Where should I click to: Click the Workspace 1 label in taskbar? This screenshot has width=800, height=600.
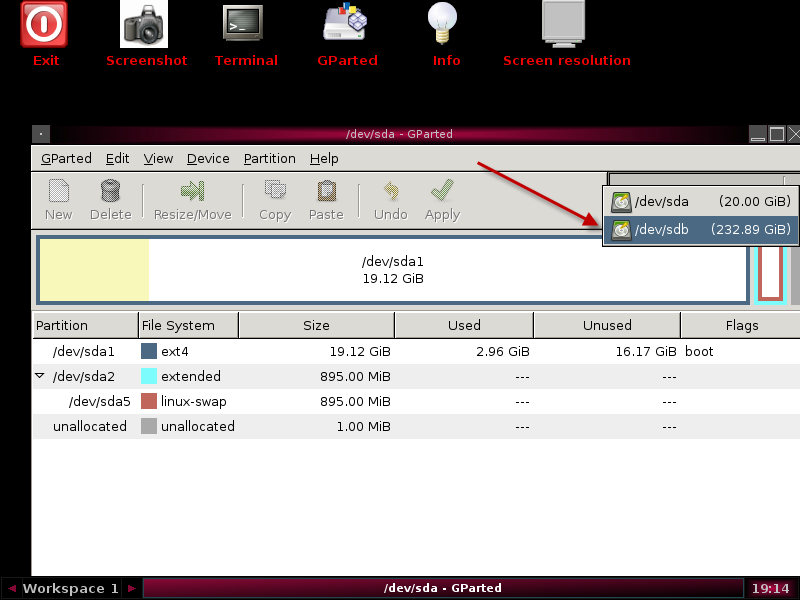click(70, 588)
